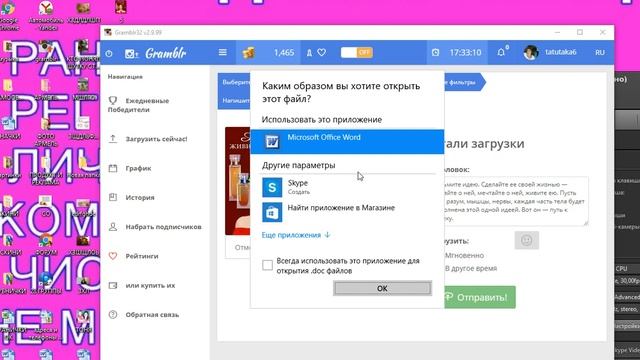640x360 pixels.
Task: Click the question mark feedback icon
Action: tap(113, 315)
